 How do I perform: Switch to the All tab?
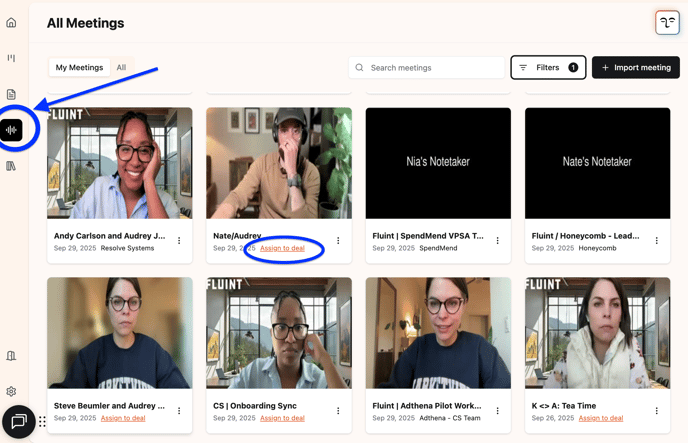(121, 68)
